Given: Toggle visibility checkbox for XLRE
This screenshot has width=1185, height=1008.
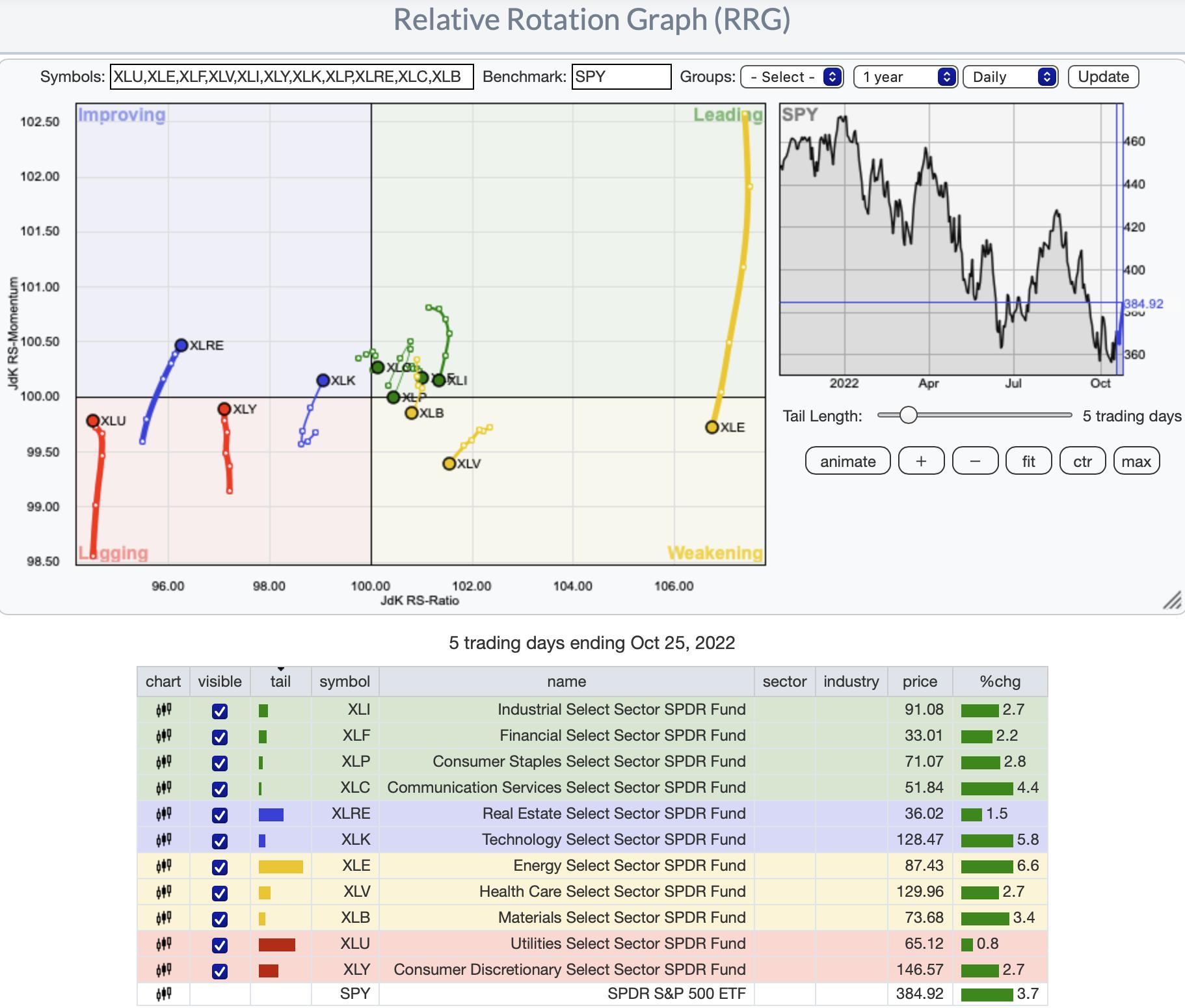Looking at the screenshot, I should pyautogui.click(x=220, y=815).
